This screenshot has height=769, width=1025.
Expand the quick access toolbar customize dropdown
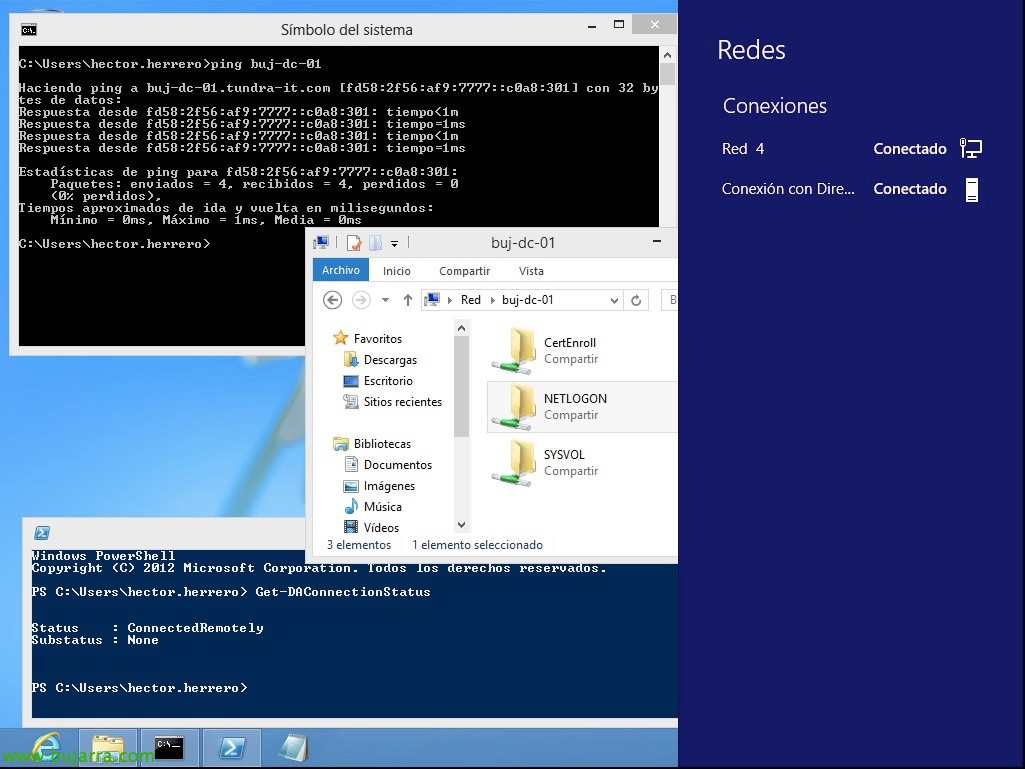[x=394, y=244]
